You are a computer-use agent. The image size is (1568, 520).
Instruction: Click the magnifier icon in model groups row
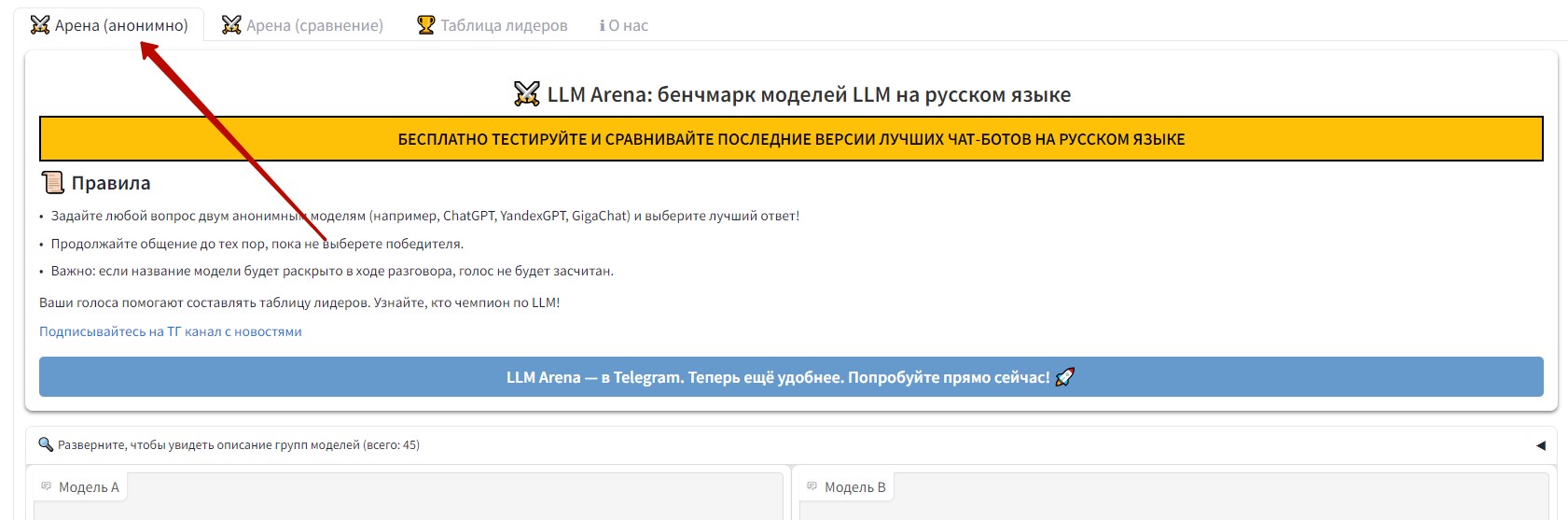45,444
